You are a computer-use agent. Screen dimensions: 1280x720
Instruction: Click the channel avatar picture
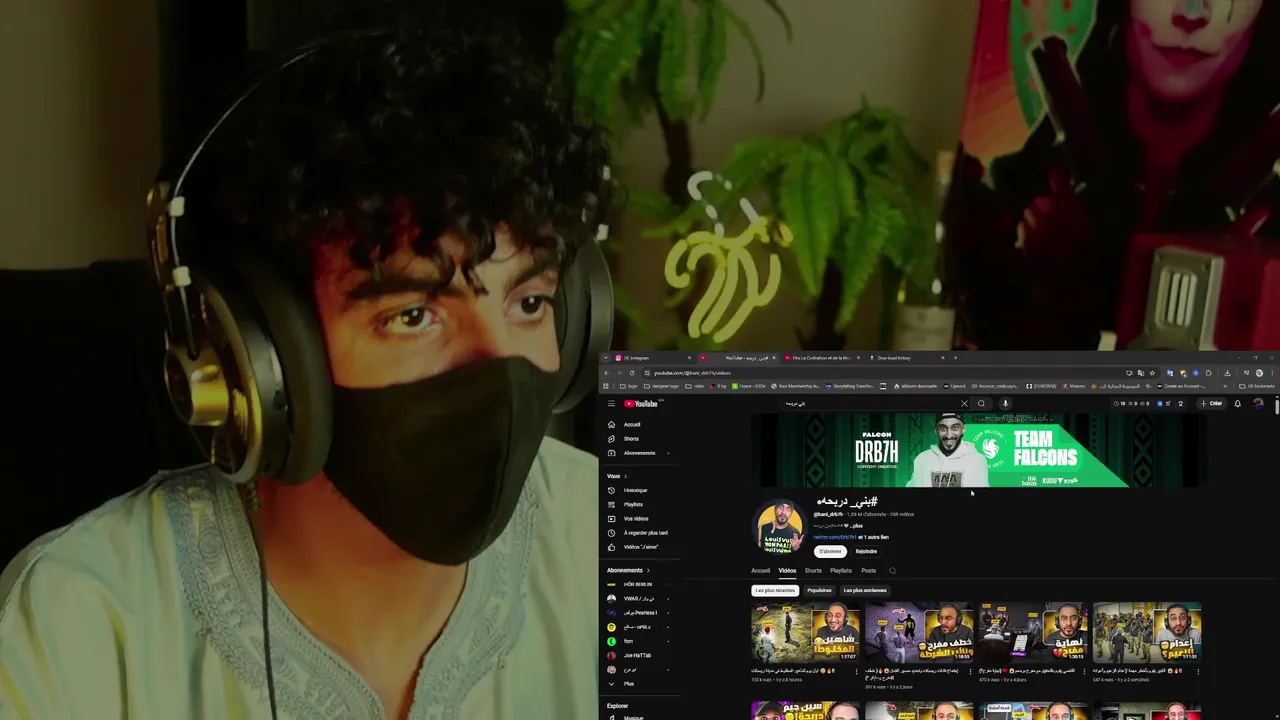coord(778,525)
